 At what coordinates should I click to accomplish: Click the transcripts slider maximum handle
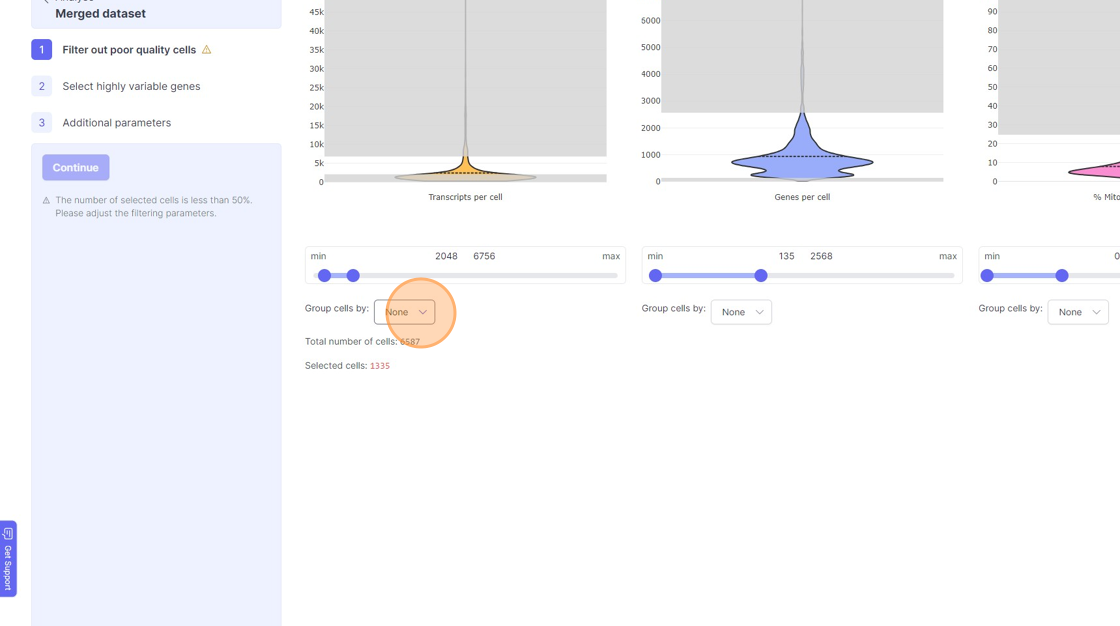point(353,275)
